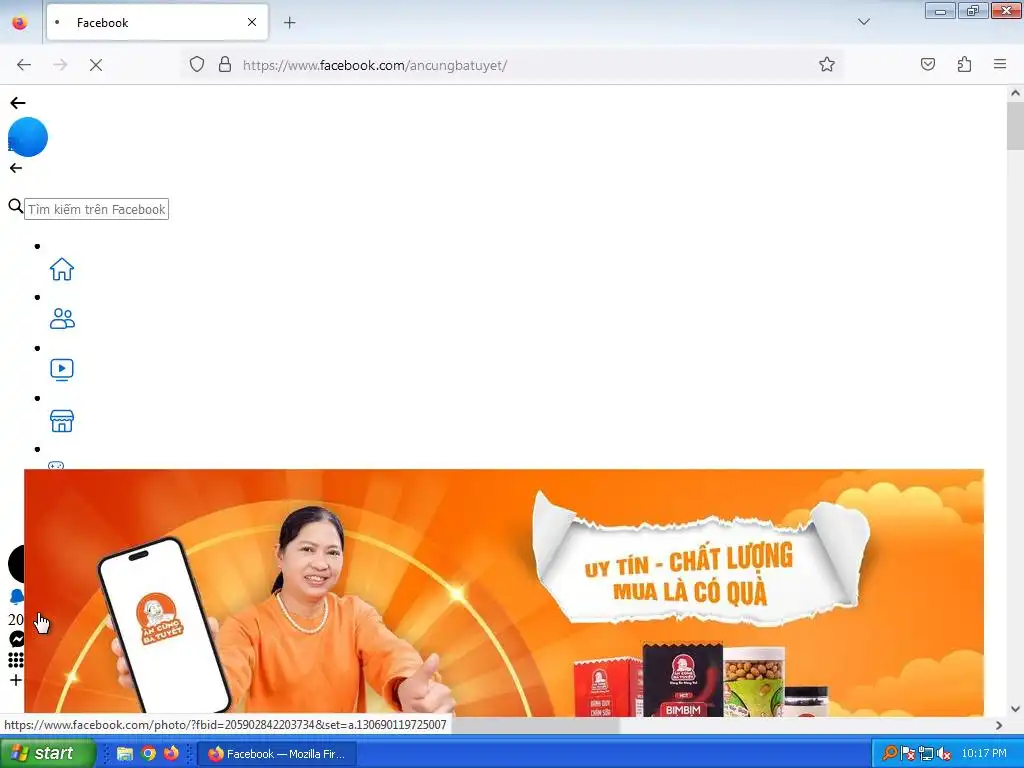The height and width of the screenshot is (768, 1024).
Task: Stop loading the current page
Action: (96, 65)
